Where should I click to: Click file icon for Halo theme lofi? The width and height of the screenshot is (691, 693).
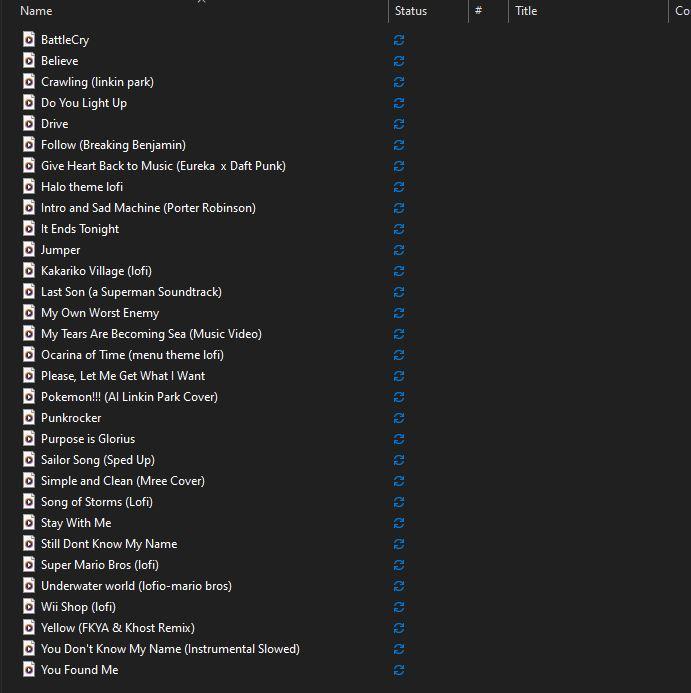29,187
